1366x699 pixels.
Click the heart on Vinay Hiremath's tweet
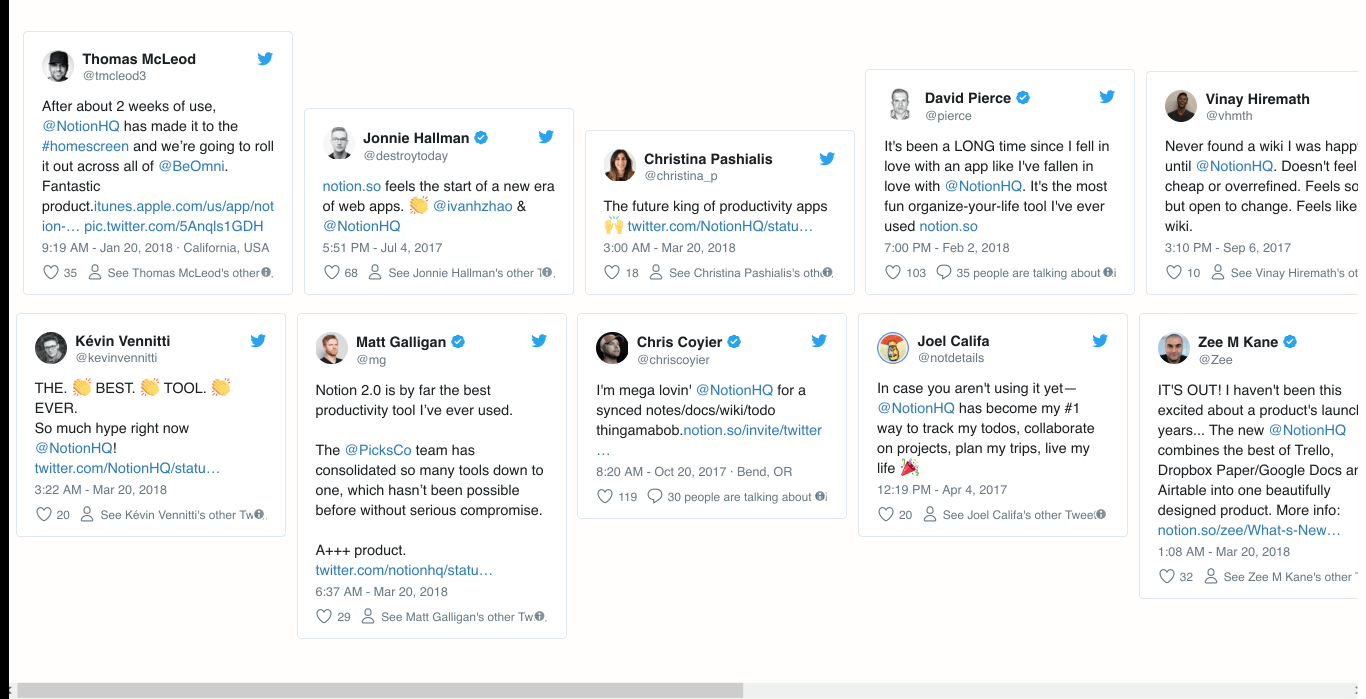[x=1174, y=272]
